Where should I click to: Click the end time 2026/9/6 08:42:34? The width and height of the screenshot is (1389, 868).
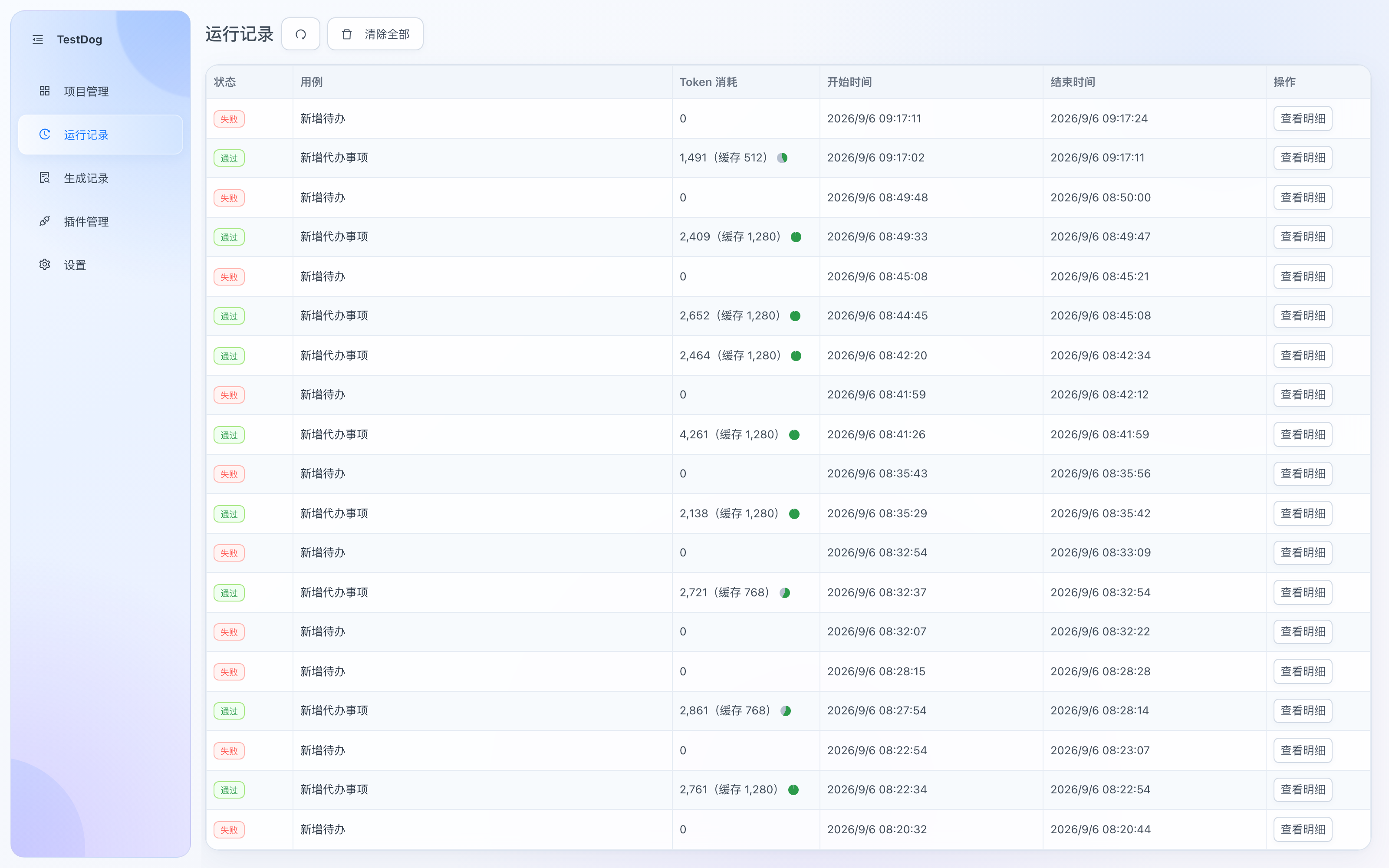(x=1101, y=356)
